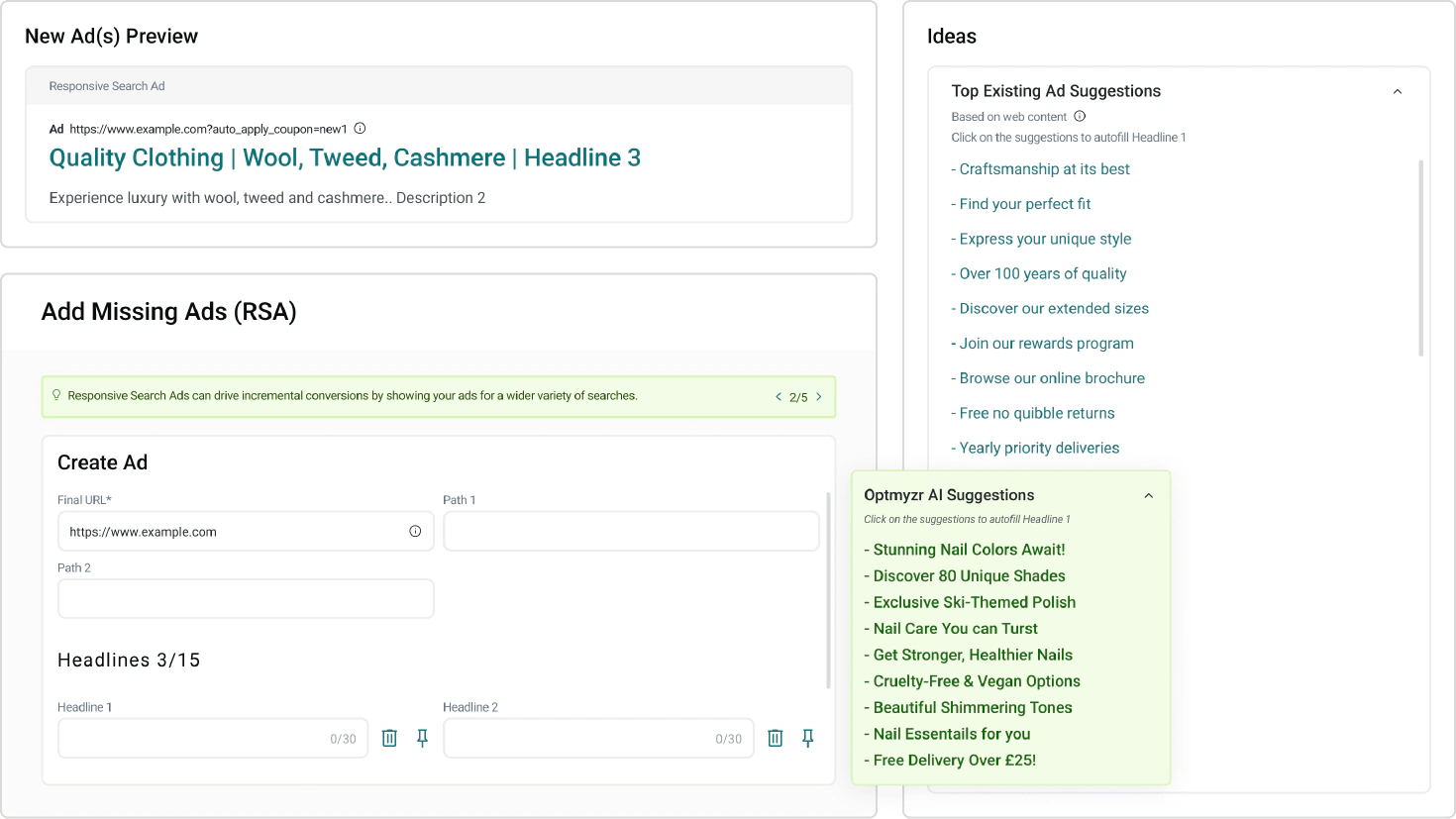The width and height of the screenshot is (1456, 819).
Task: Collapse Optmyzr AI Suggestions panel
Action: pos(1148,495)
